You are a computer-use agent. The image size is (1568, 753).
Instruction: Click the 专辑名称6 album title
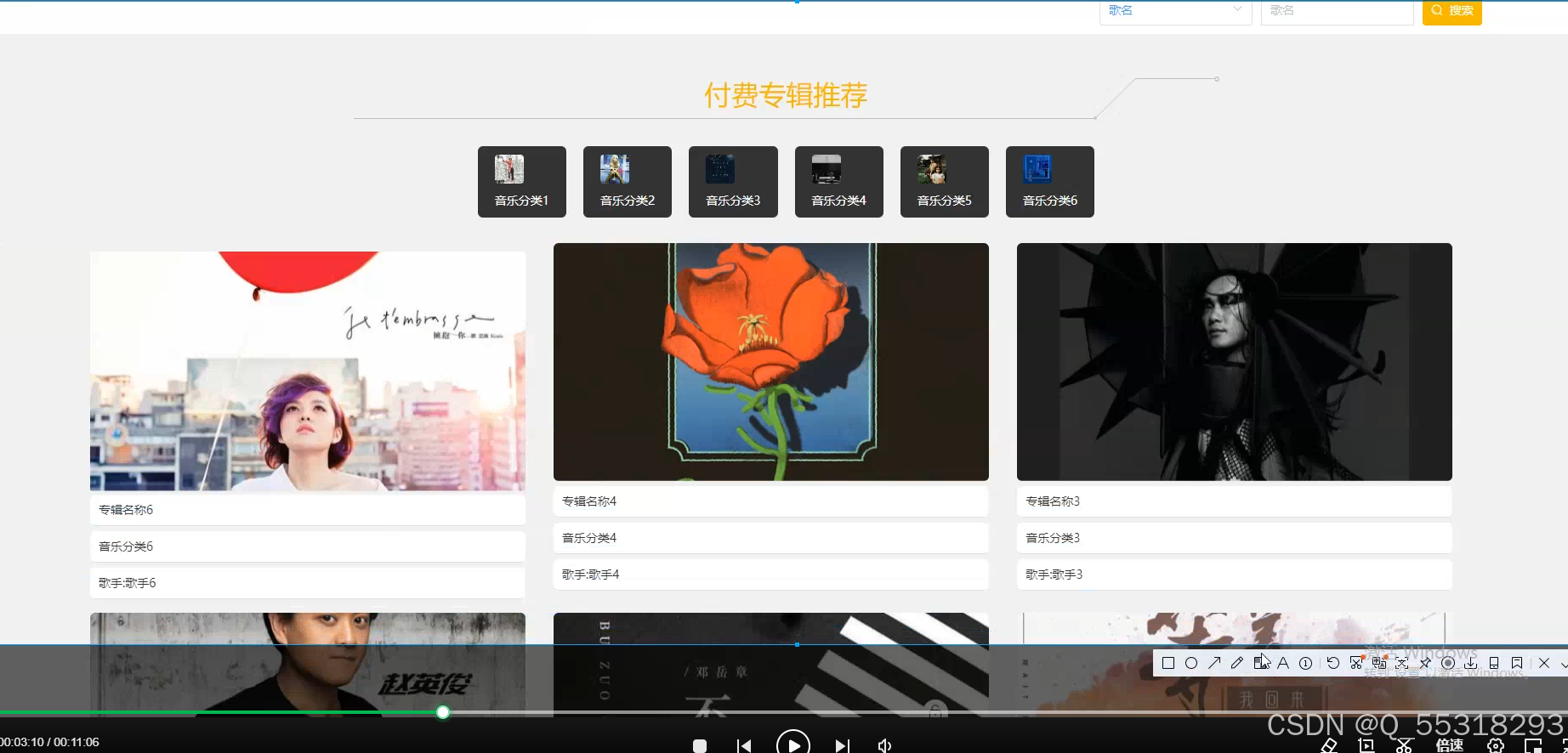(x=126, y=510)
